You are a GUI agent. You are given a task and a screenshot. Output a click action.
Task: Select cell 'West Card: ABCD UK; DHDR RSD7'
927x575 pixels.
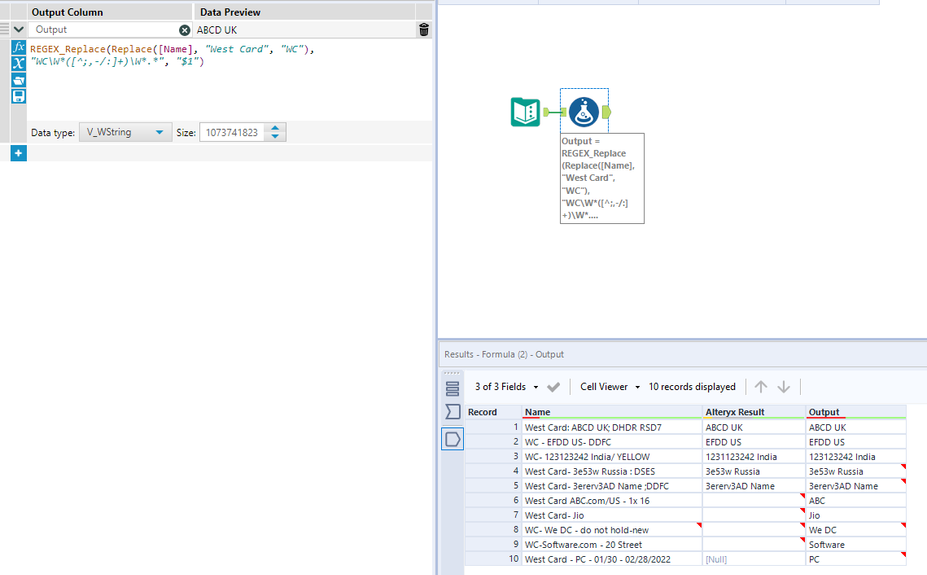tap(611, 427)
